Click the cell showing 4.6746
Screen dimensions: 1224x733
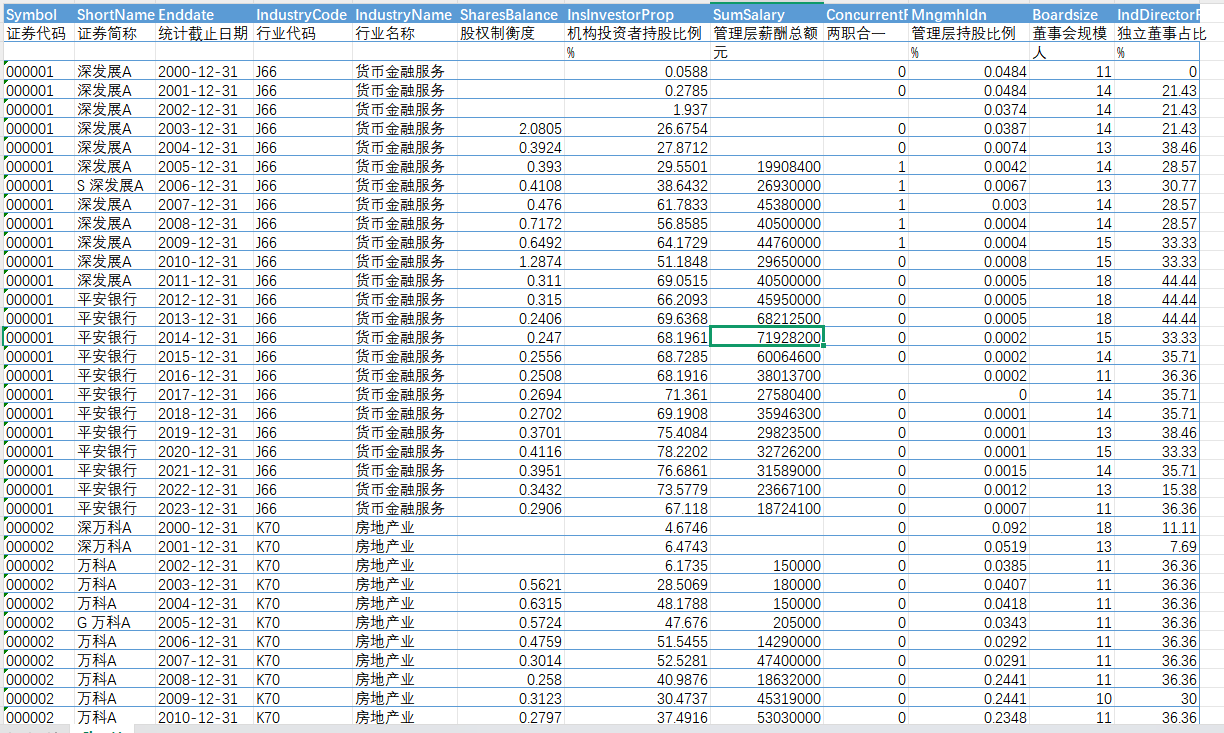coord(637,527)
